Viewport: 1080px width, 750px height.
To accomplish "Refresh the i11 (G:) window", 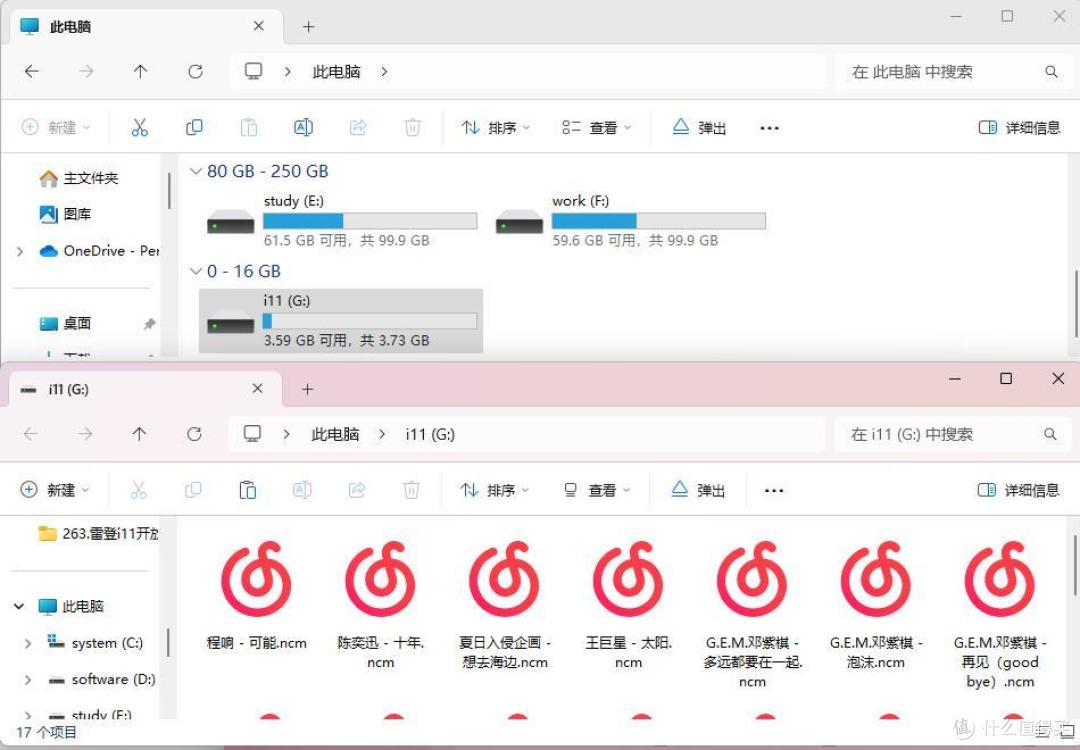I will 194,434.
